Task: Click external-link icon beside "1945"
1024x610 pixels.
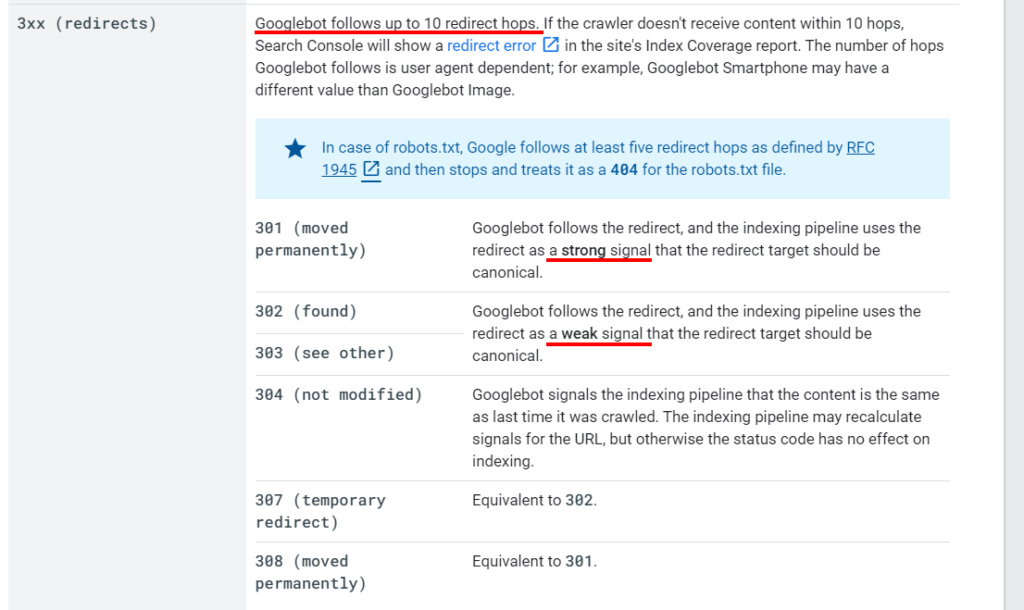Action: click(x=371, y=169)
